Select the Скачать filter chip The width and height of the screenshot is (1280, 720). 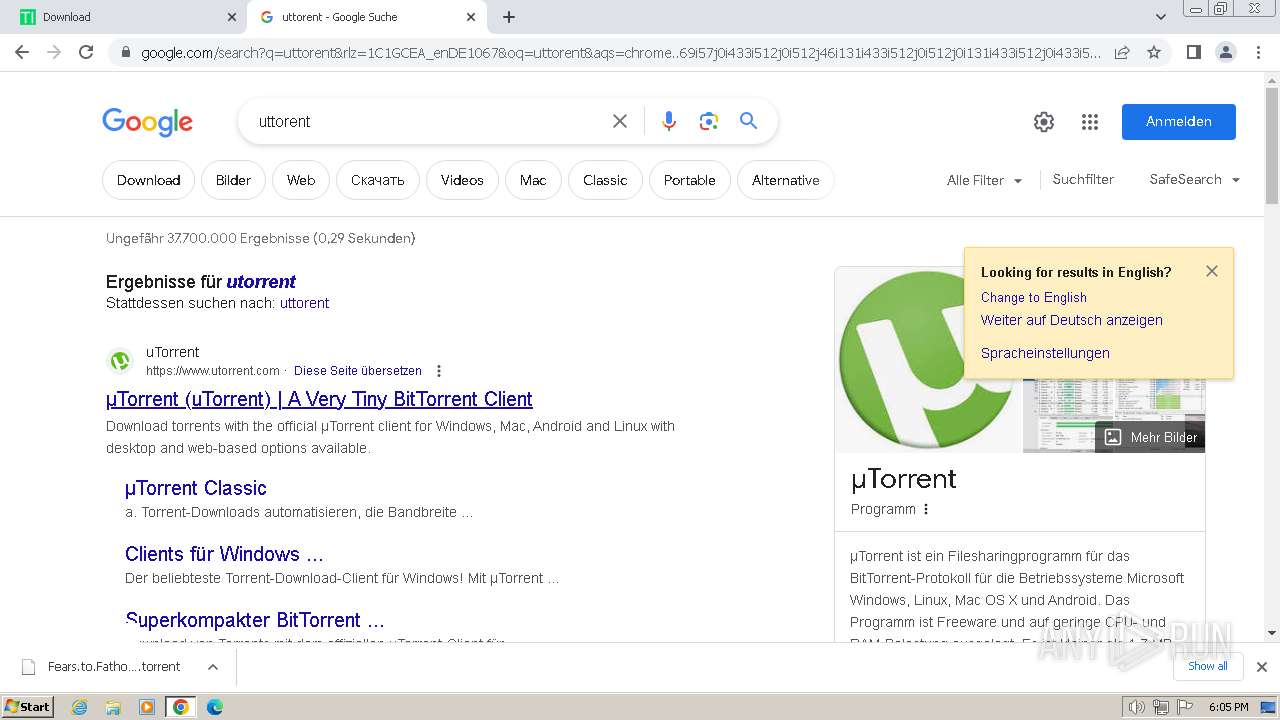click(x=378, y=180)
